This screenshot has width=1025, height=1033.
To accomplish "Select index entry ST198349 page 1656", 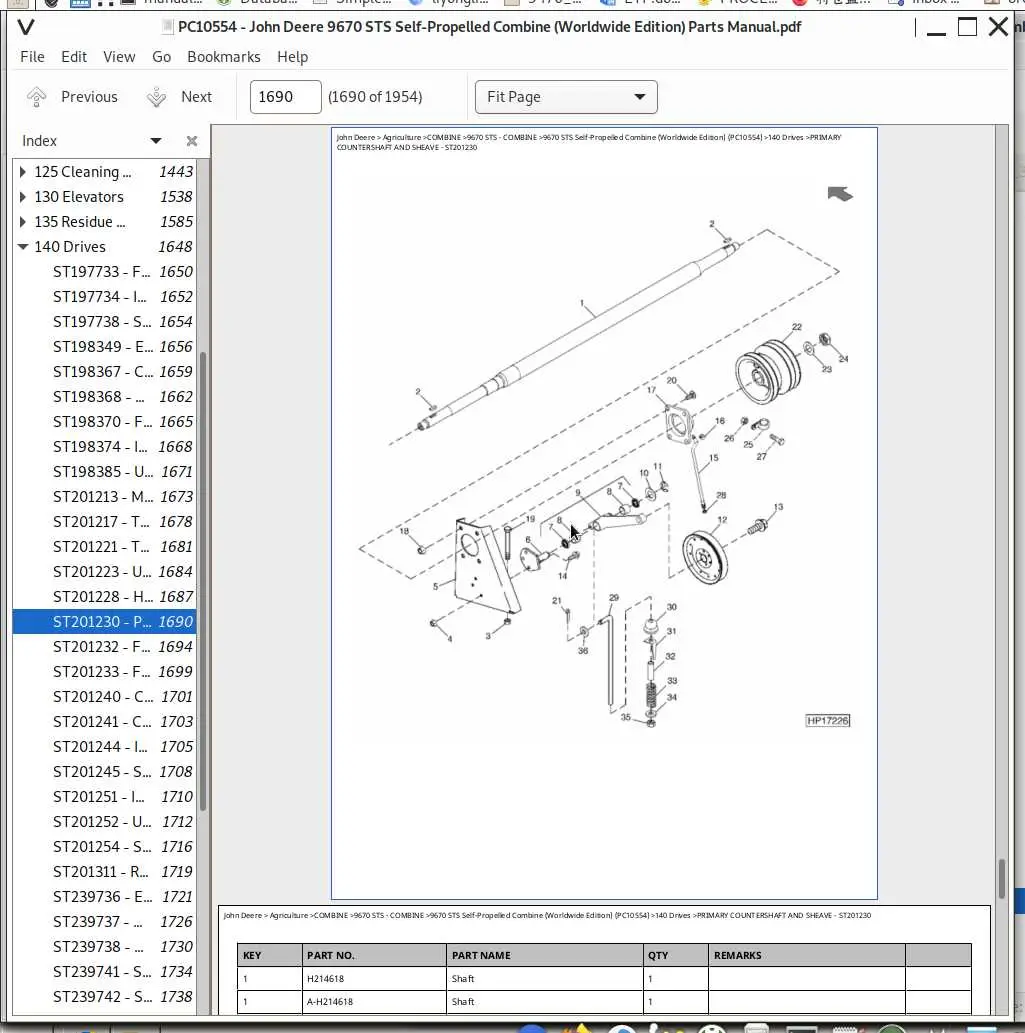I will [x=104, y=347].
